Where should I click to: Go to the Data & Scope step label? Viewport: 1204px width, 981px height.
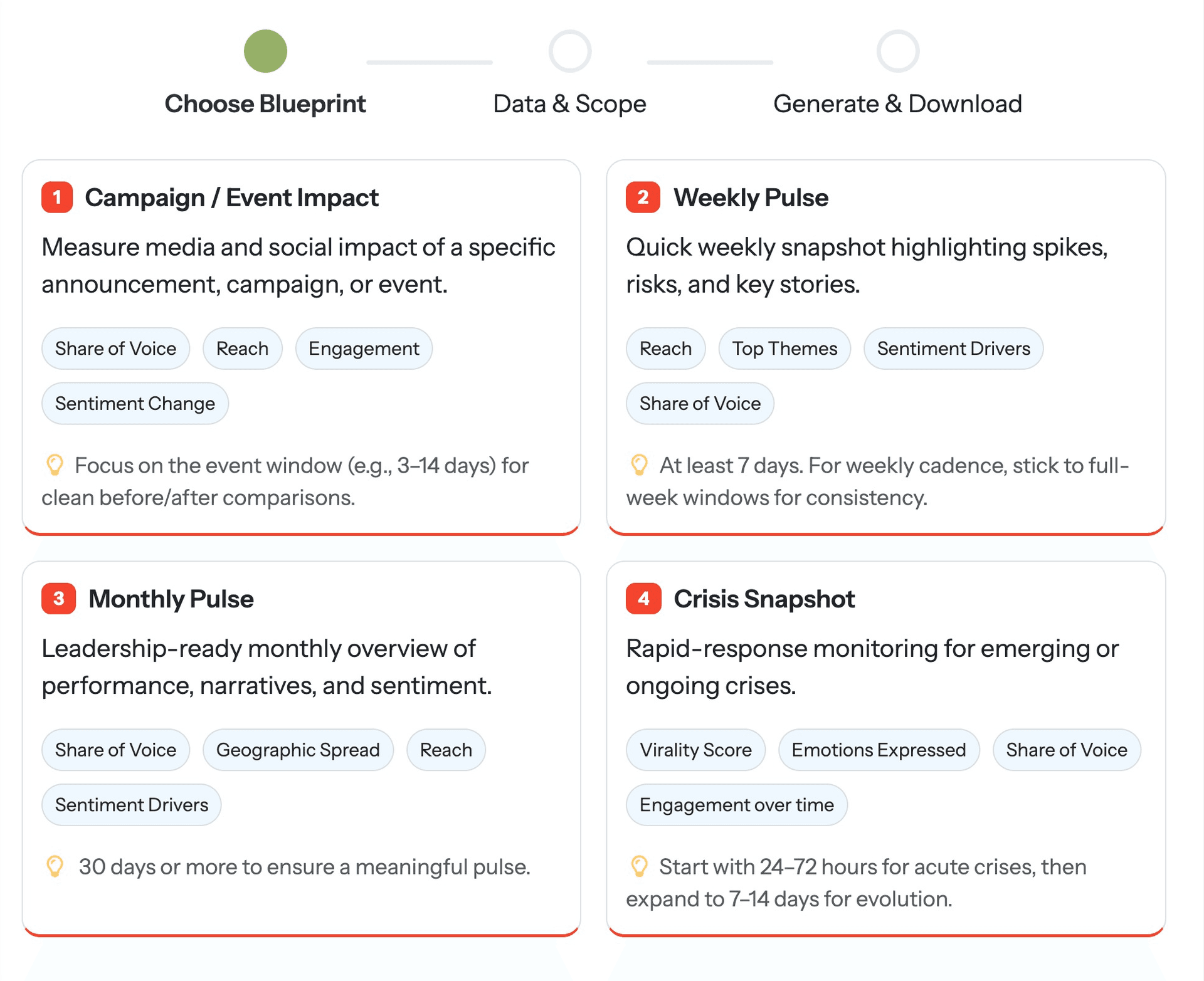pos(569,104)
